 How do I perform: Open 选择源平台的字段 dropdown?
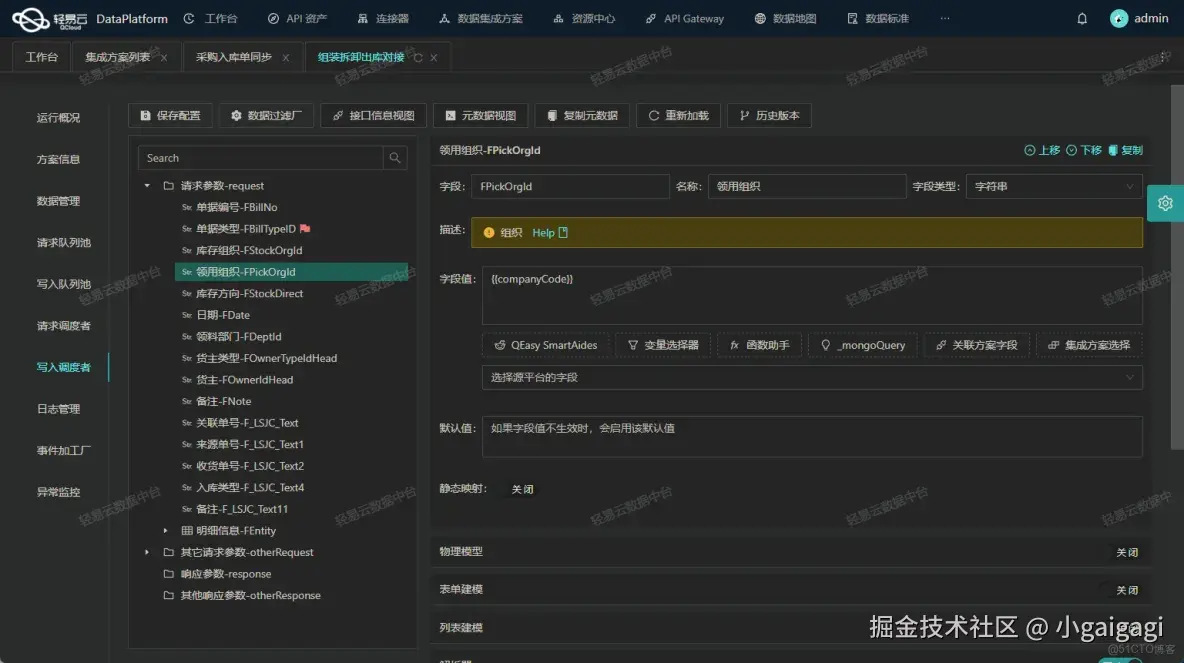[812, 378]
